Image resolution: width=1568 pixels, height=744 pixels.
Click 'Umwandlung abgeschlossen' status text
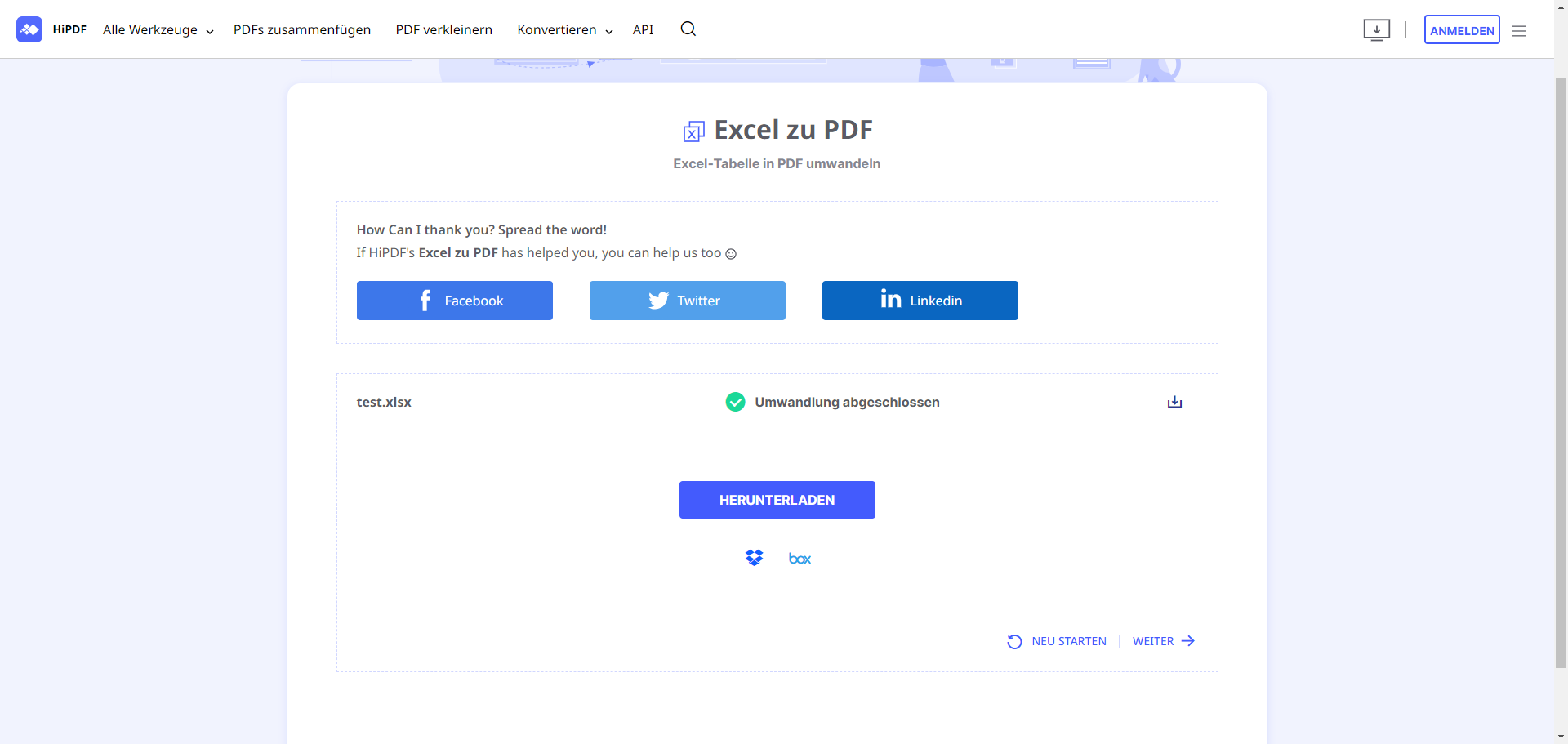(847, 402)
